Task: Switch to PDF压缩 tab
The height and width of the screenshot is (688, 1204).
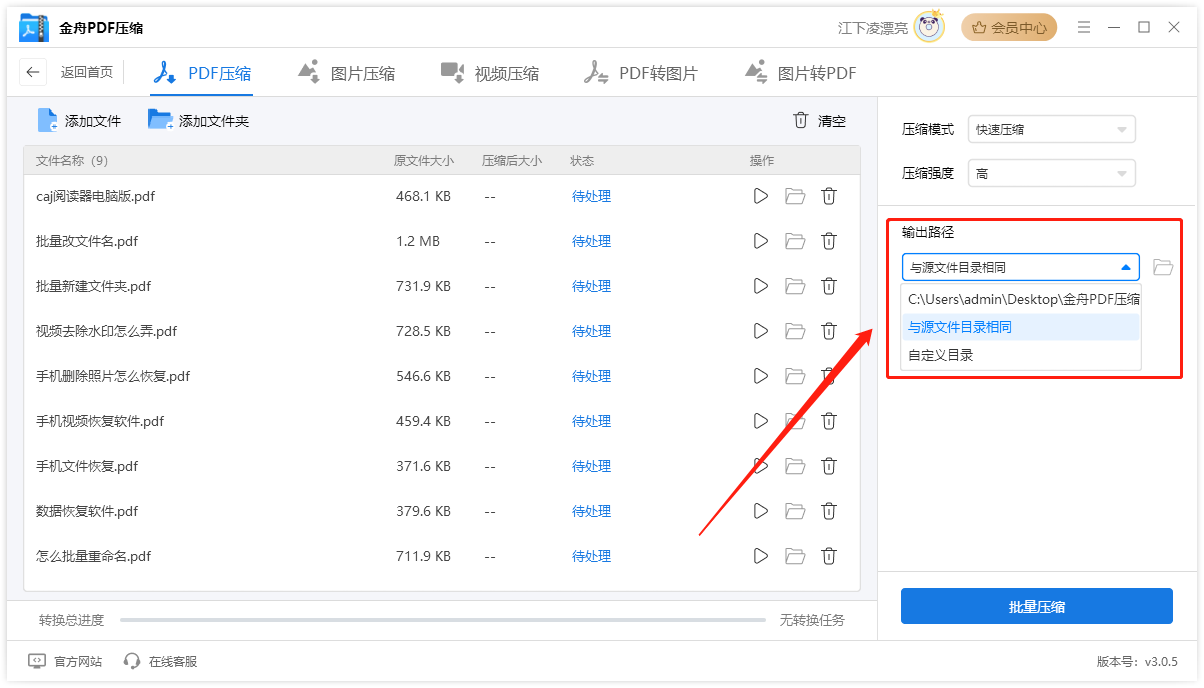Action: 200,73
